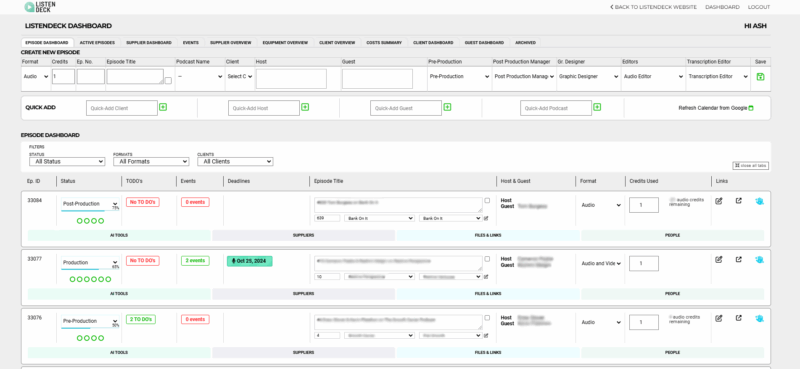This screenshot has width=800, height=369.
Task: Click the 2 TO DO's badge in episode 33076
Action: pos(141,319)
